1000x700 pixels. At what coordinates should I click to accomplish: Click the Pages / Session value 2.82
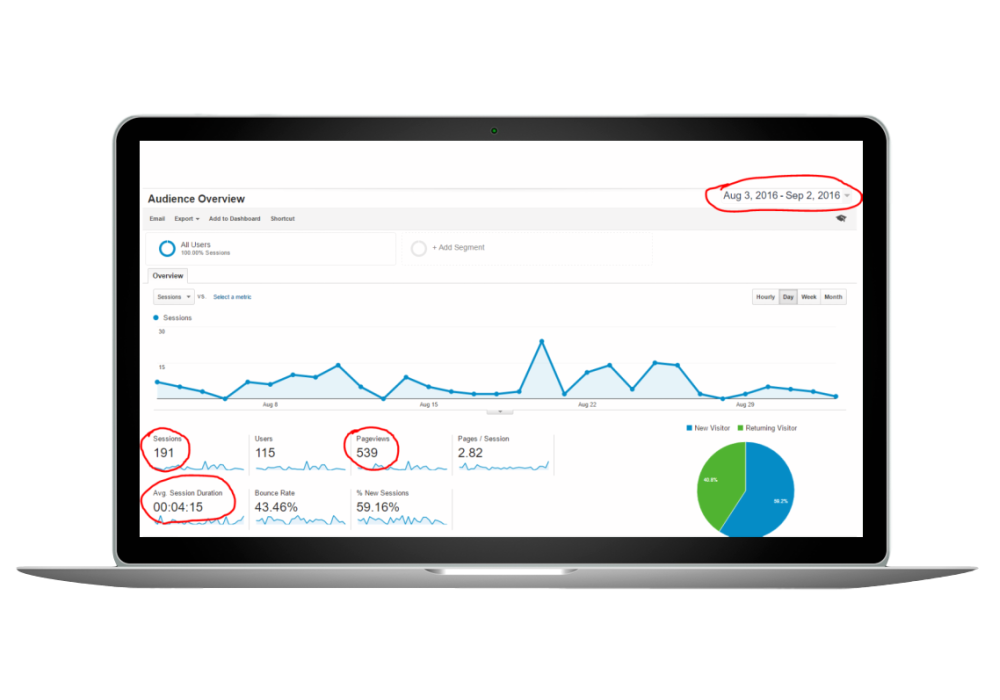click(471, 453)
